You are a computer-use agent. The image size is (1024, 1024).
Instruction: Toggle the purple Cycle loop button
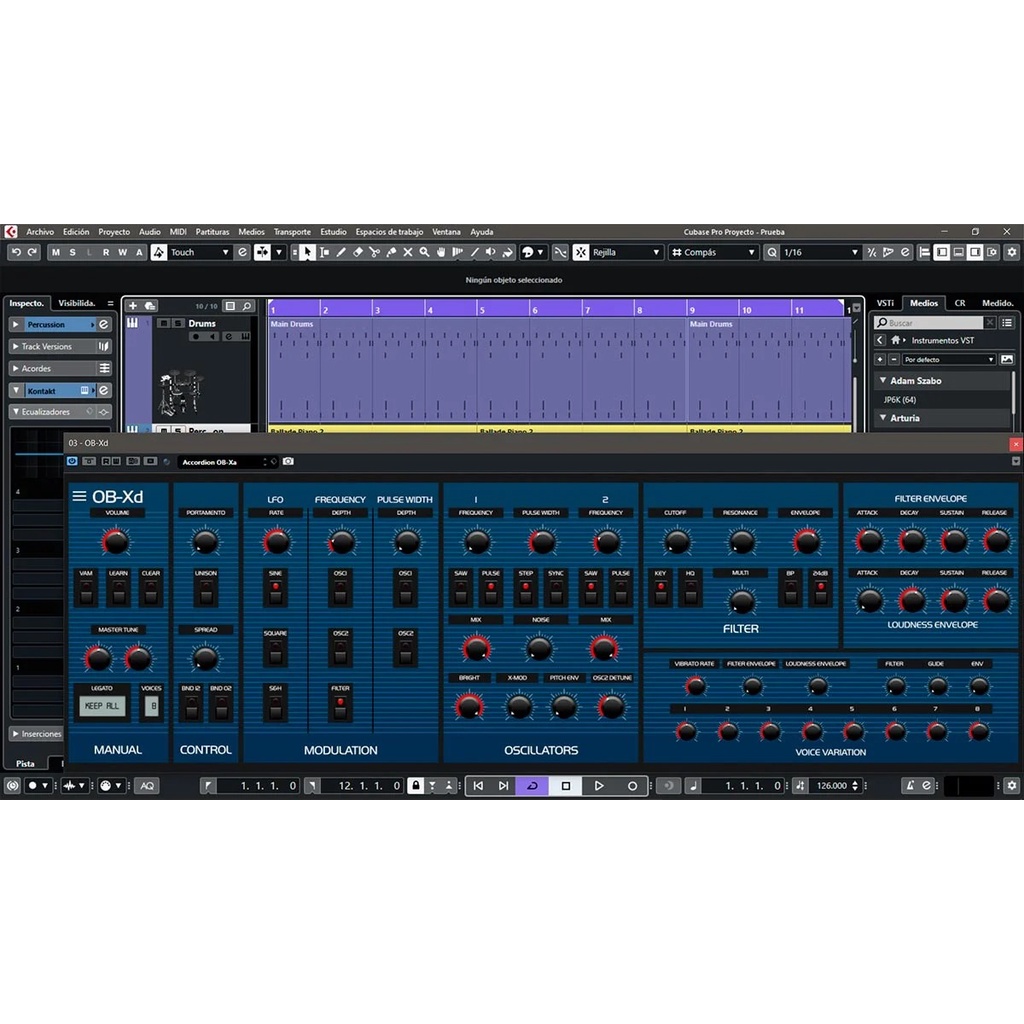[x=532, y=786]
